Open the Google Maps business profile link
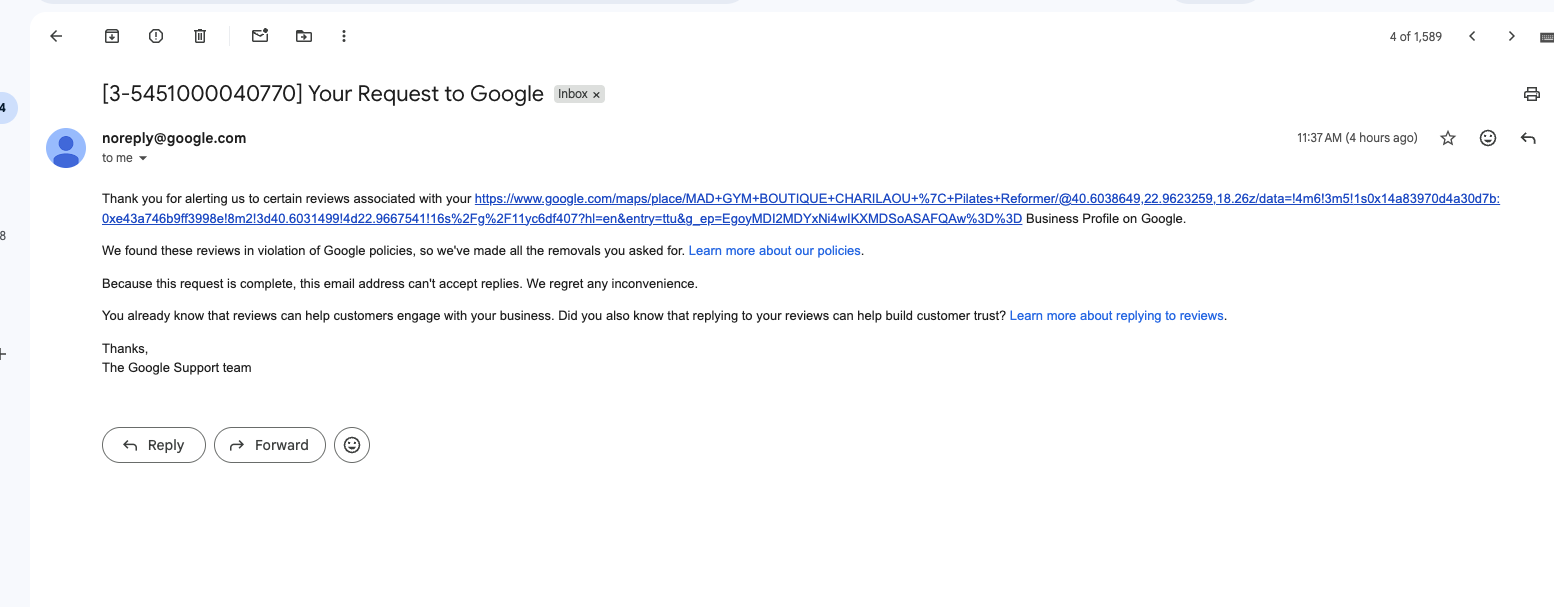Viewport: 1554px width, 607px height. click(801, 208)
